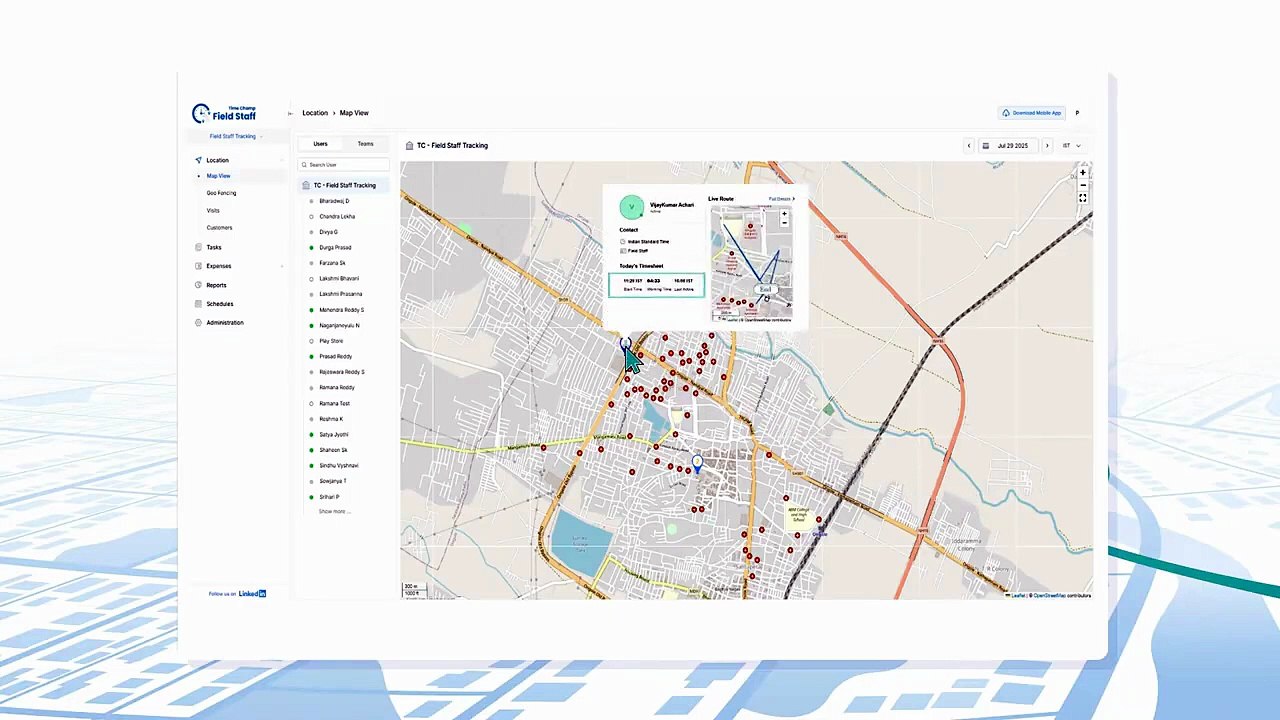Screen dimensions: 1280x720
Task: Select user Shaheen Sk
Action: click(x=333, y=450)
